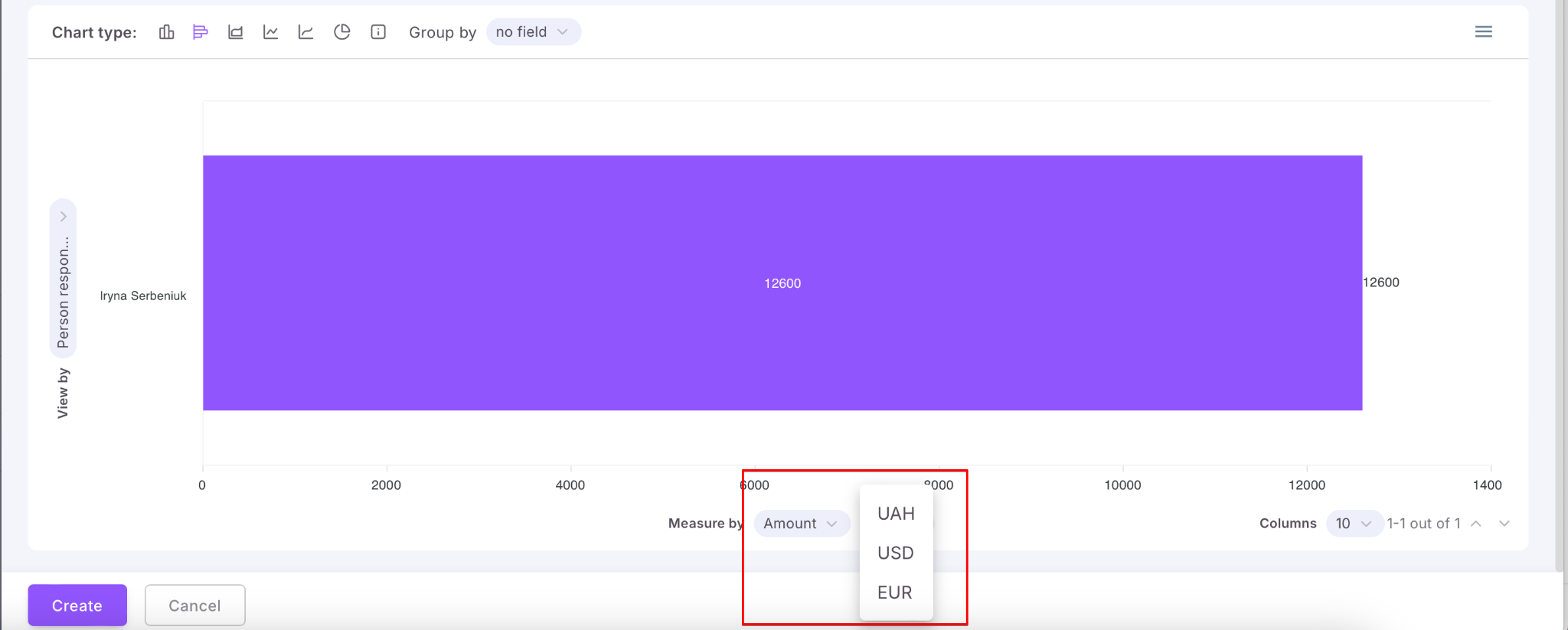Expand the View by Person responsible selector
Image resolution: width=1568 pixels, height=630 pixels.
click(63, 279)
